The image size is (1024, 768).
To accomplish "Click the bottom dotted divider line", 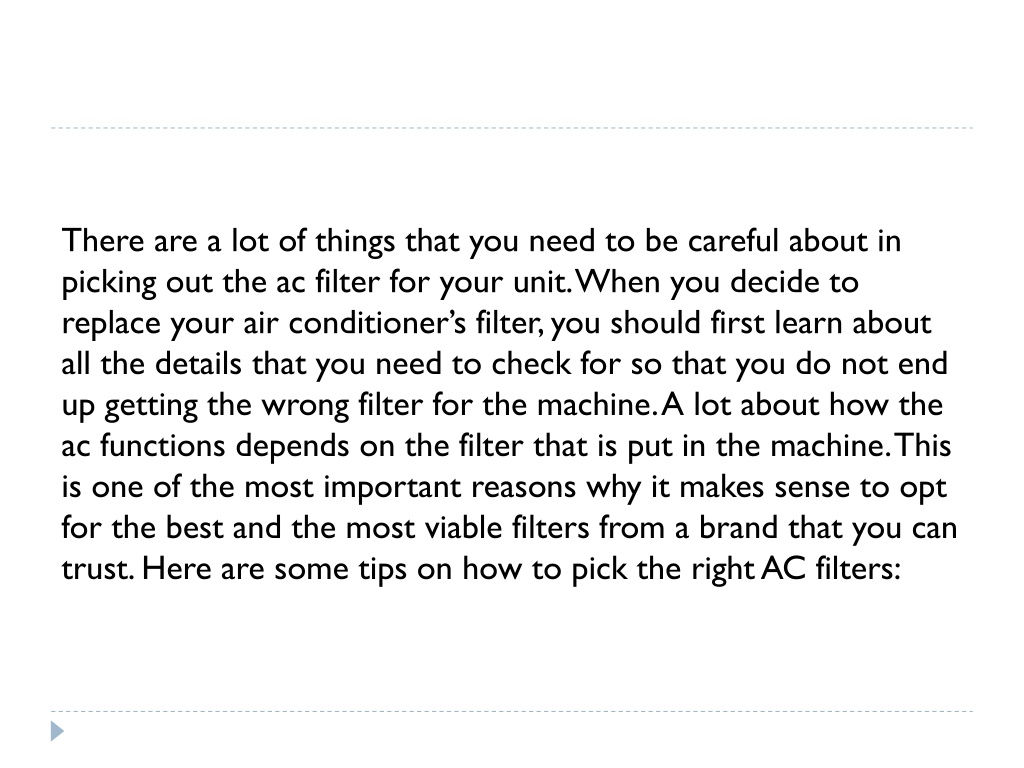I will (512, 711).
